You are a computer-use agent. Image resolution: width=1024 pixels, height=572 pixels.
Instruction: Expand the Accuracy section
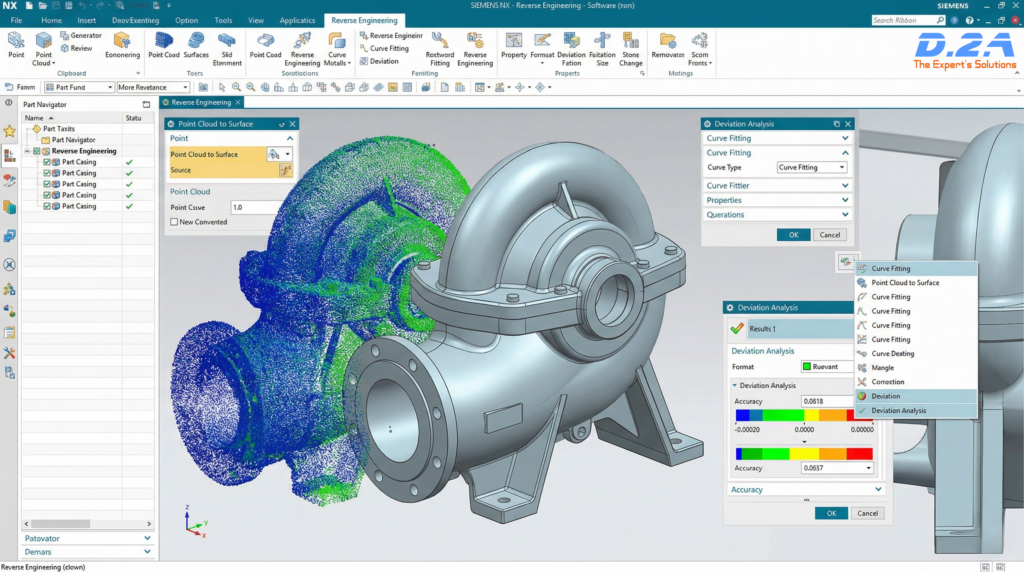pos(806,489)
